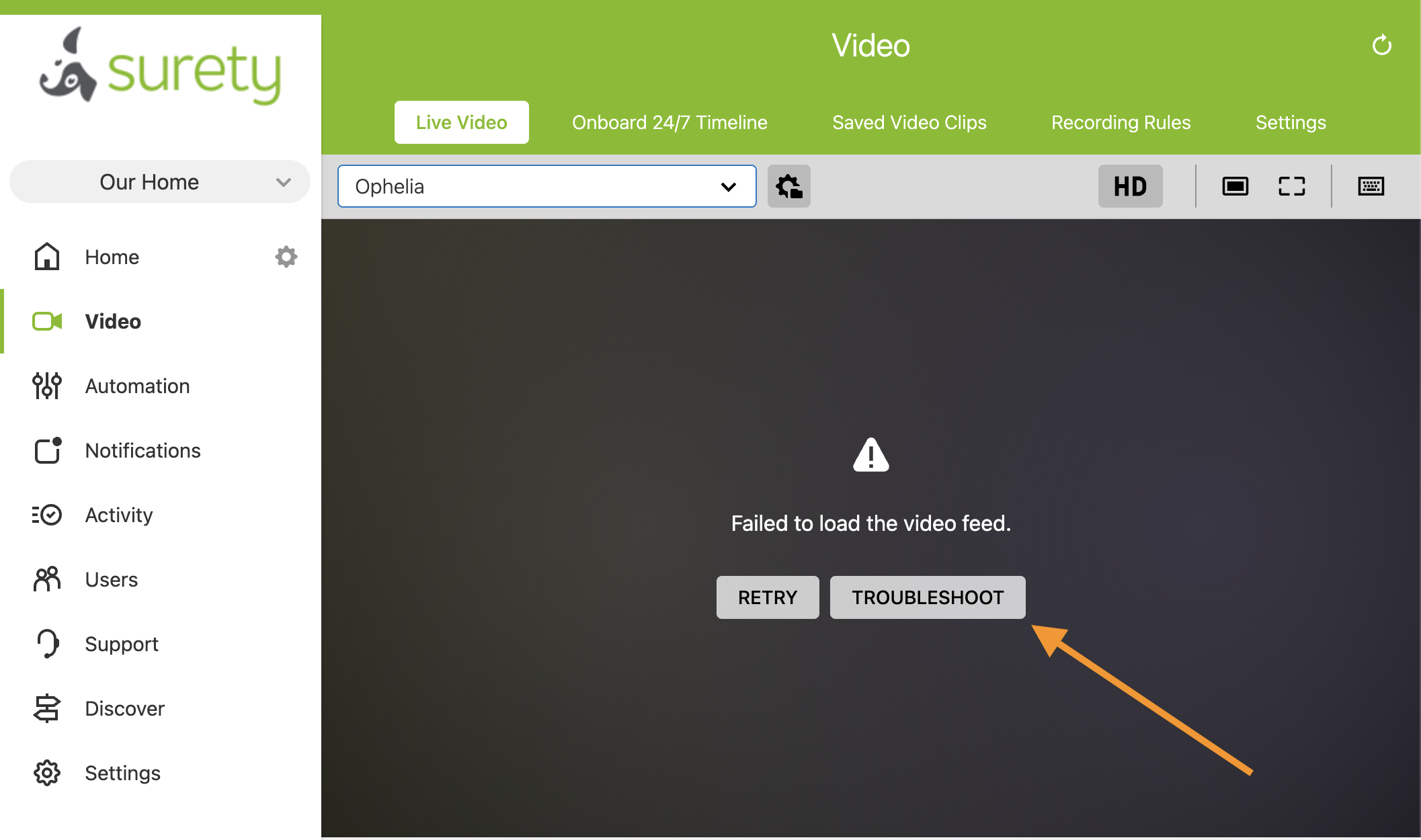
Task: Open the camera settings gear next to Ophelia
Action: click(788, 186)
